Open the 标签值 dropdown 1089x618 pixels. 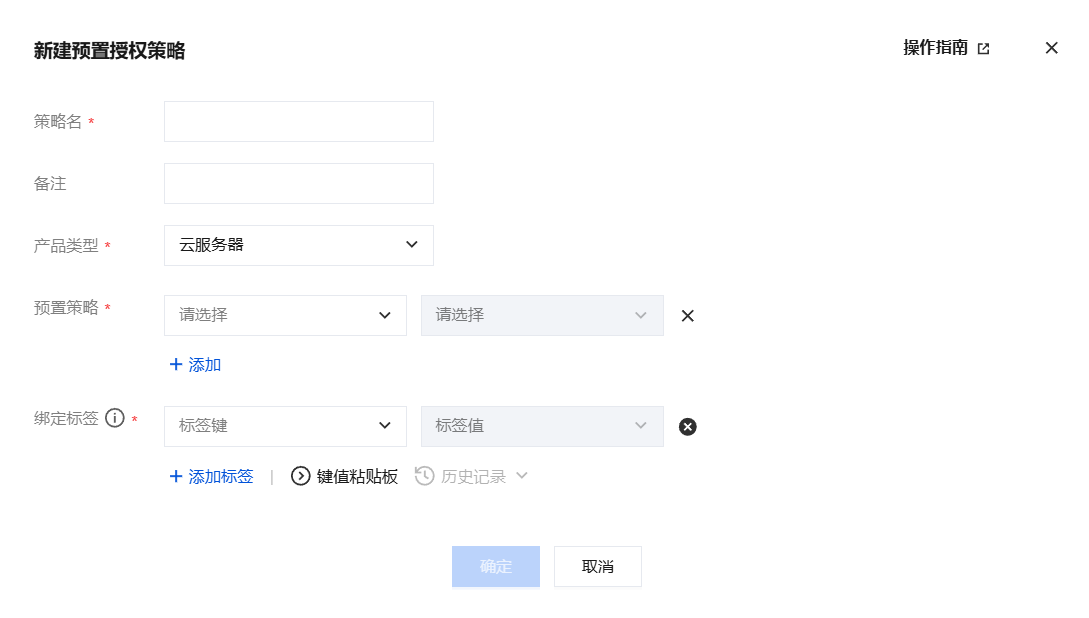point(542,426)
